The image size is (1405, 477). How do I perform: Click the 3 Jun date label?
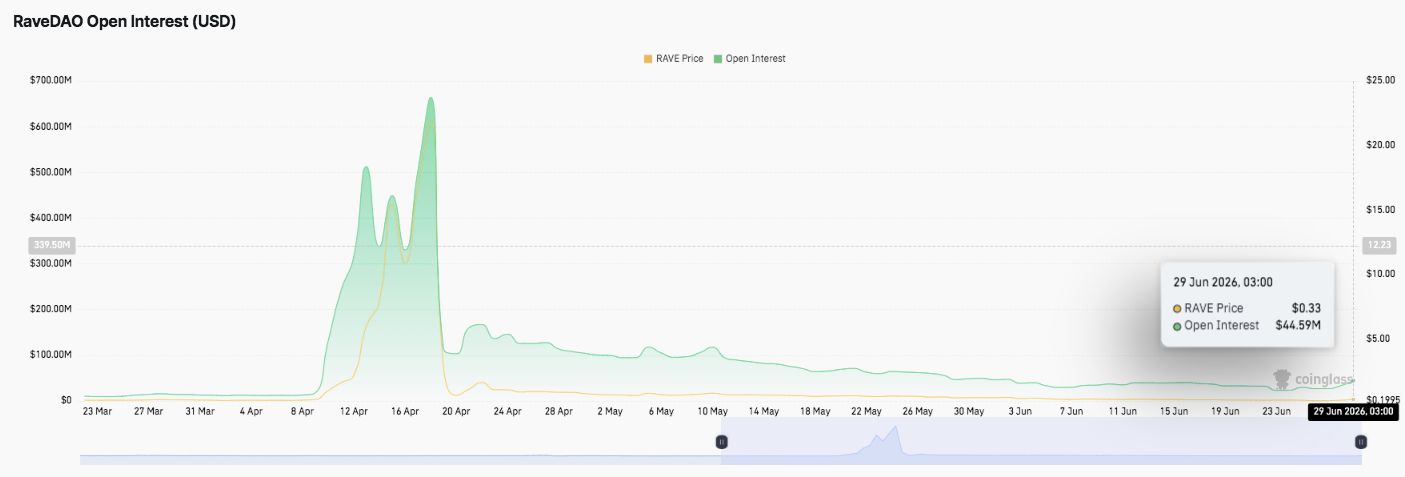(1020, 411)
